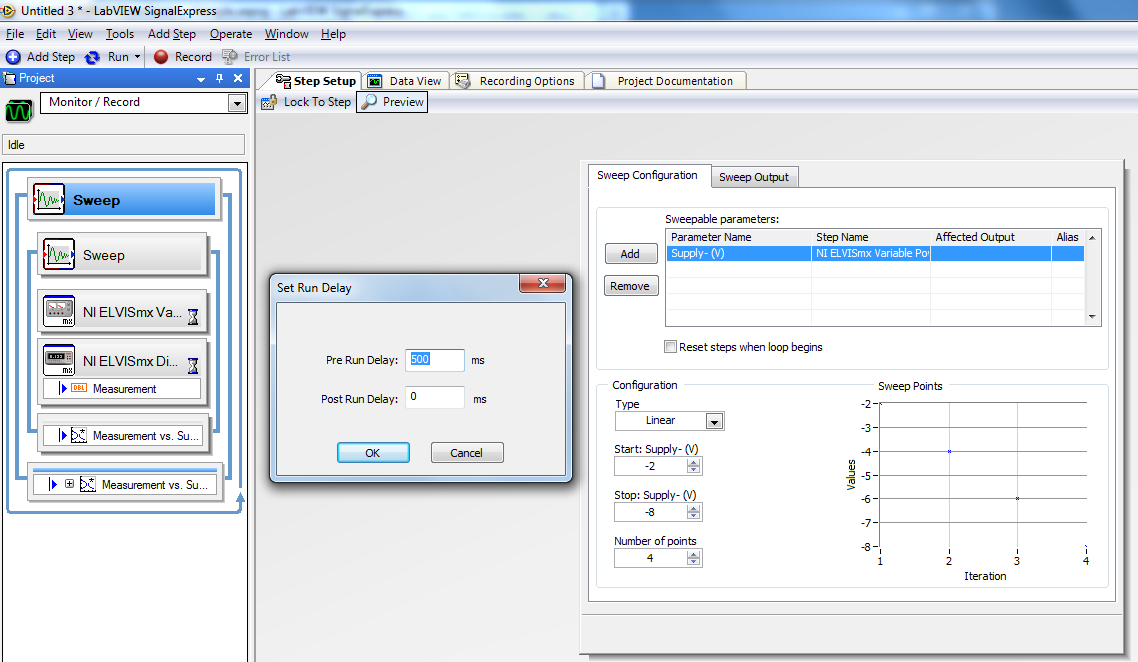This screenshot has width=1138, height=662.
Task: Click the Add Step plus icon
Action: [13, 57]
